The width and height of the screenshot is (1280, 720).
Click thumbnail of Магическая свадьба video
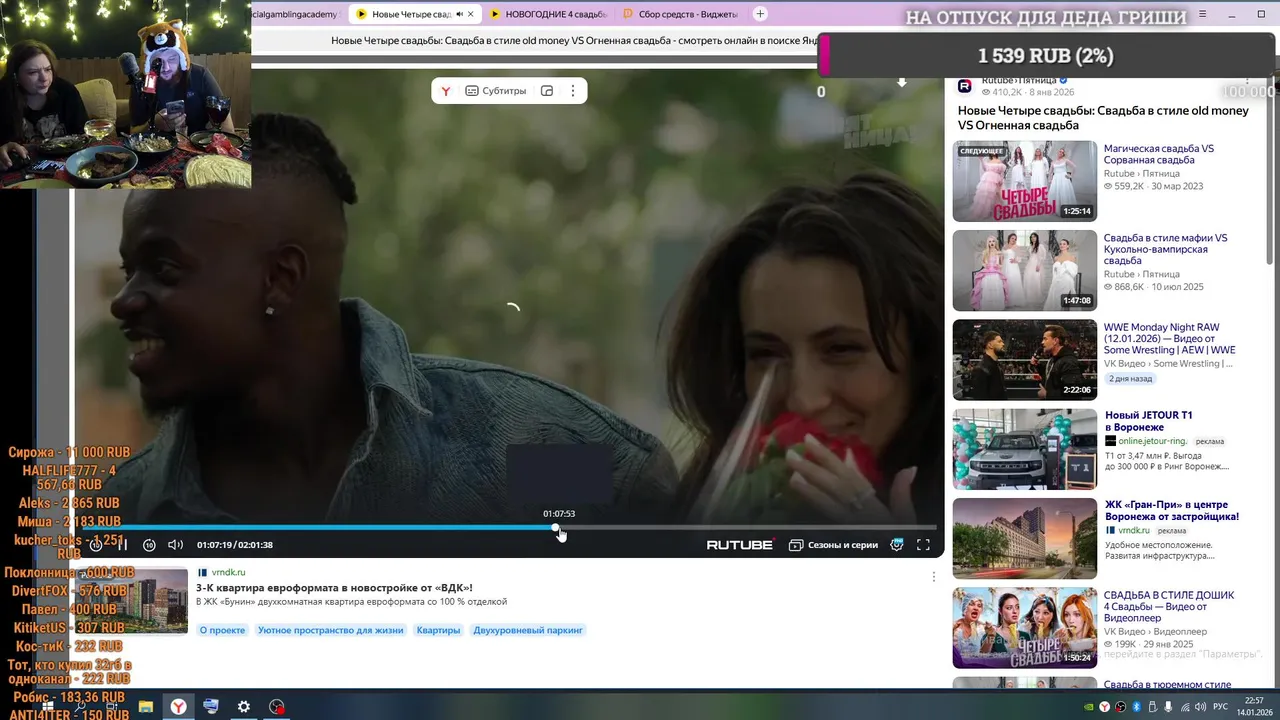[x=1025, y=181]
